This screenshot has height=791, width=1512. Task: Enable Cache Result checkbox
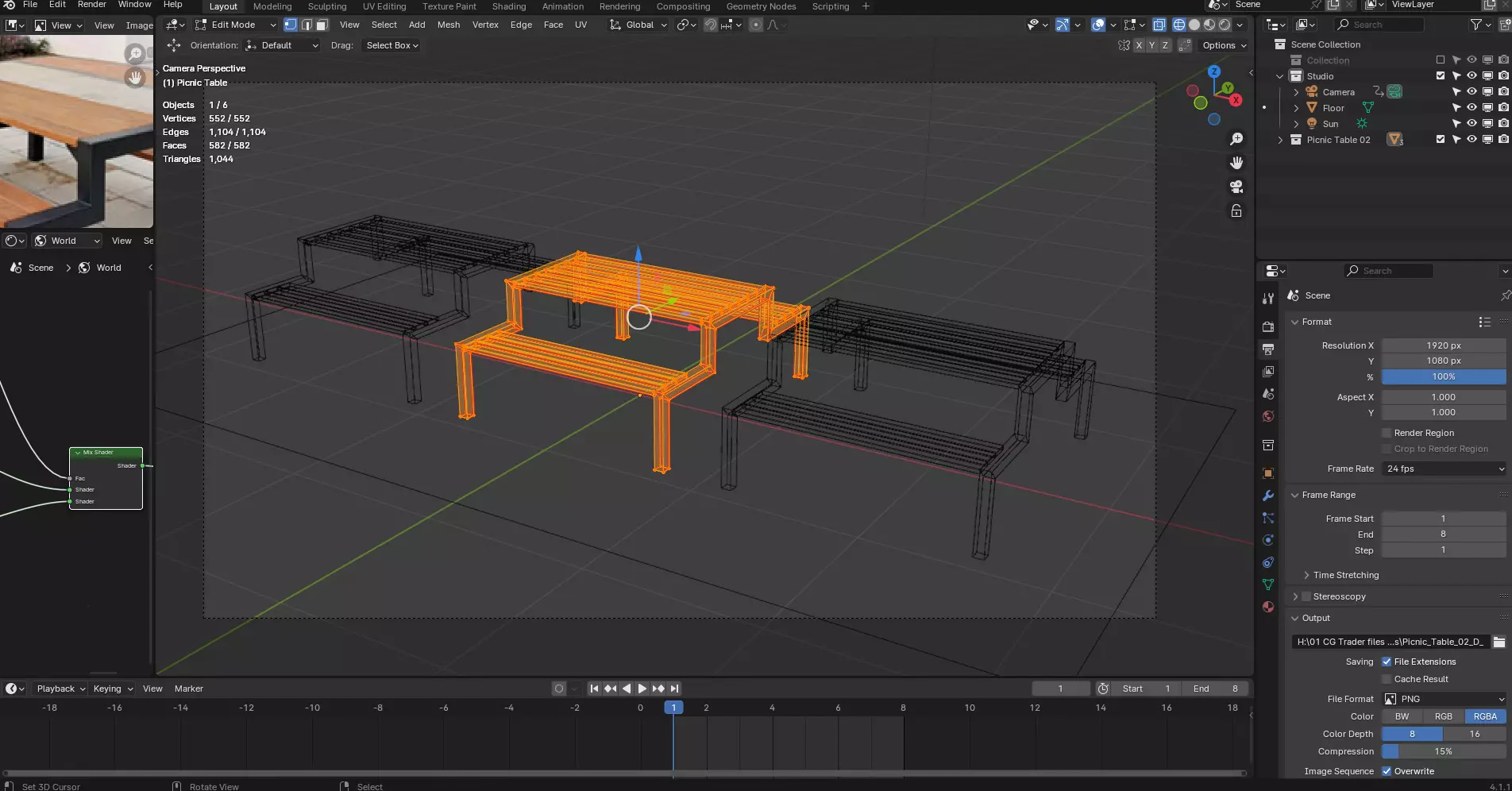click(x=1387, y=679)
